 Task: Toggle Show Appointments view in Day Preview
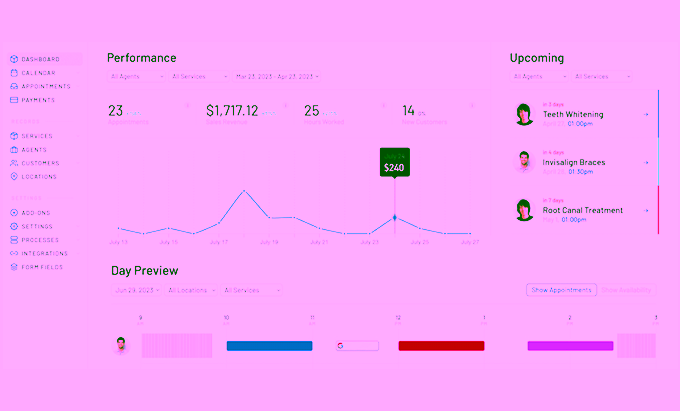point(561,290)
